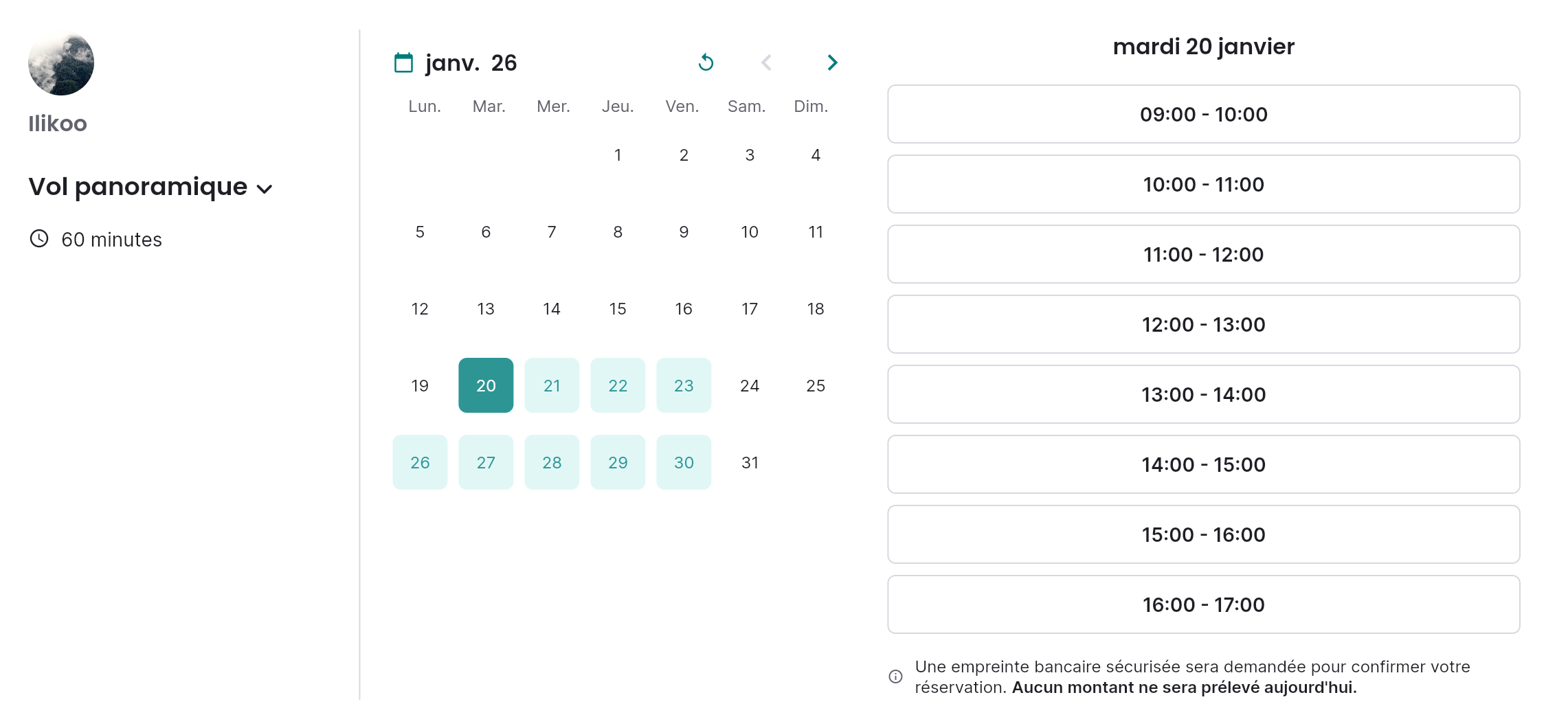The height and width of the screenshot is (728, 1568).
Task: Click the calendar icon beside janv. 26
Action: point(403,62)
